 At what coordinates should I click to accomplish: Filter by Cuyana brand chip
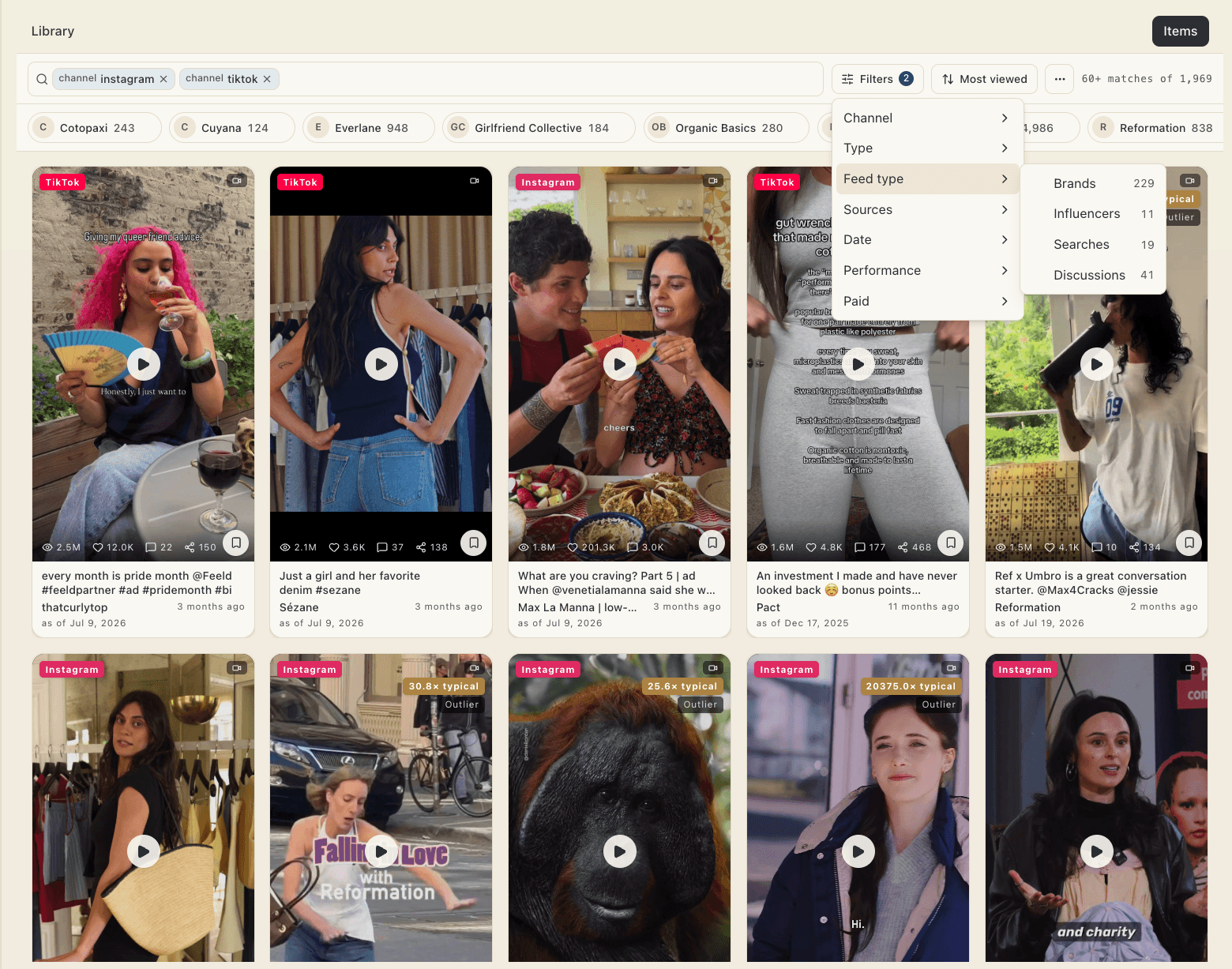point(232,127)
